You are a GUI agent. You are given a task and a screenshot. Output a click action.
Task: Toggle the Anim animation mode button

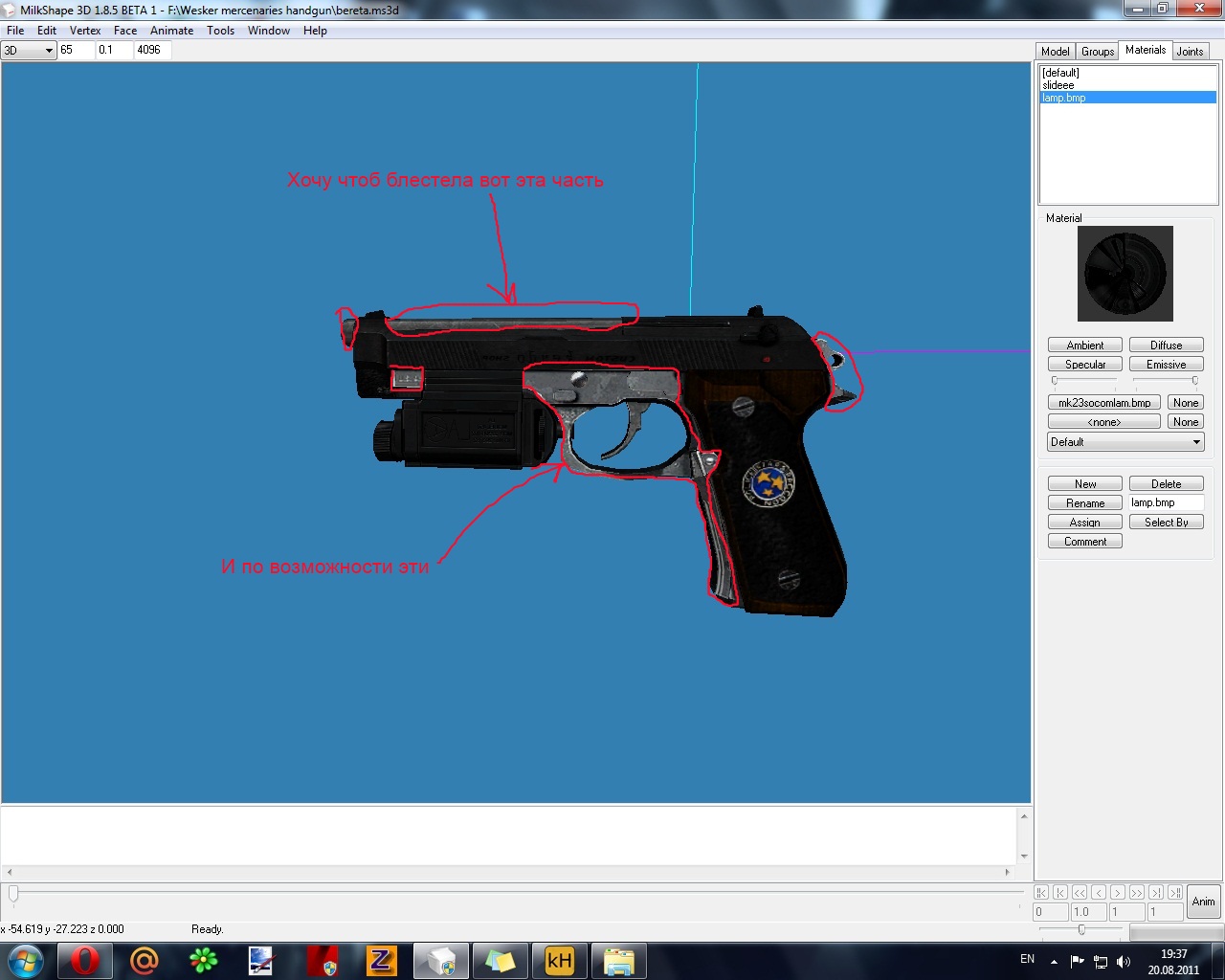click(1203, 902)
